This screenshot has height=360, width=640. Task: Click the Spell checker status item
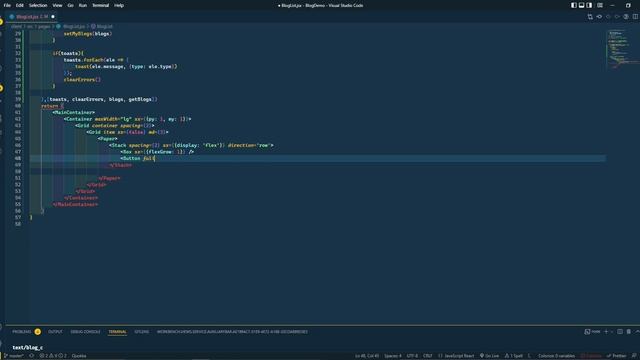(514, 356)
